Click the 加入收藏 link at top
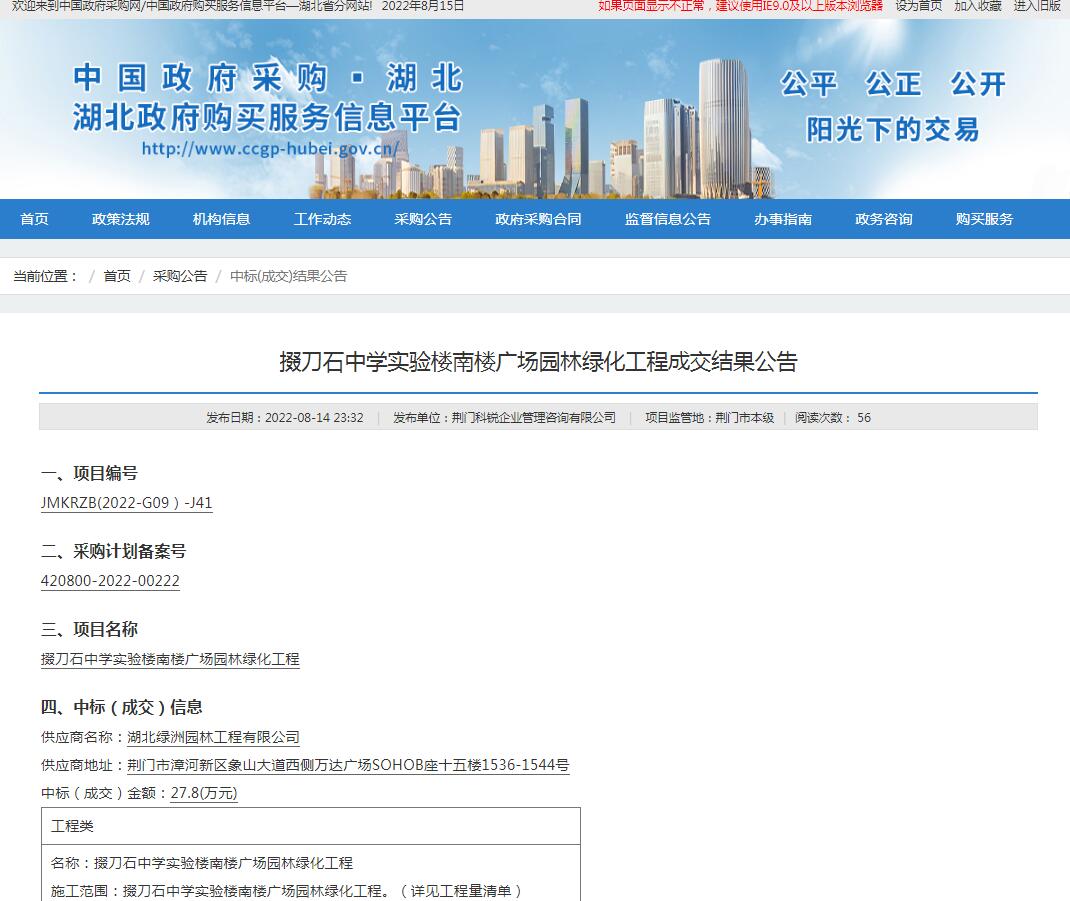The image size is (1070, 901). (x=977, y=6)
